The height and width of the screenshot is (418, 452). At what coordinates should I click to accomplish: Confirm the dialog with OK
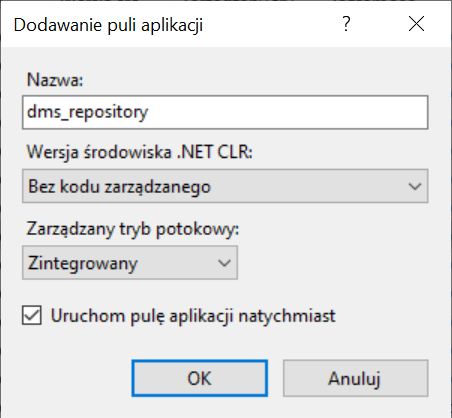(x=199, y=378)
